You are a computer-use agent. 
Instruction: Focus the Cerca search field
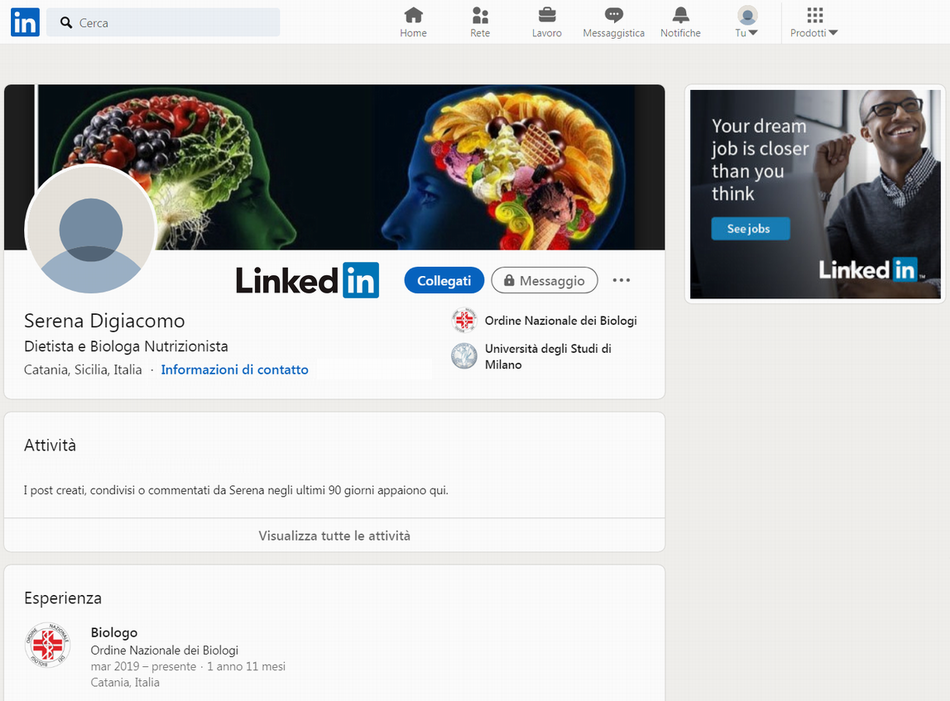pyautogui.click(x=163, y=22)
